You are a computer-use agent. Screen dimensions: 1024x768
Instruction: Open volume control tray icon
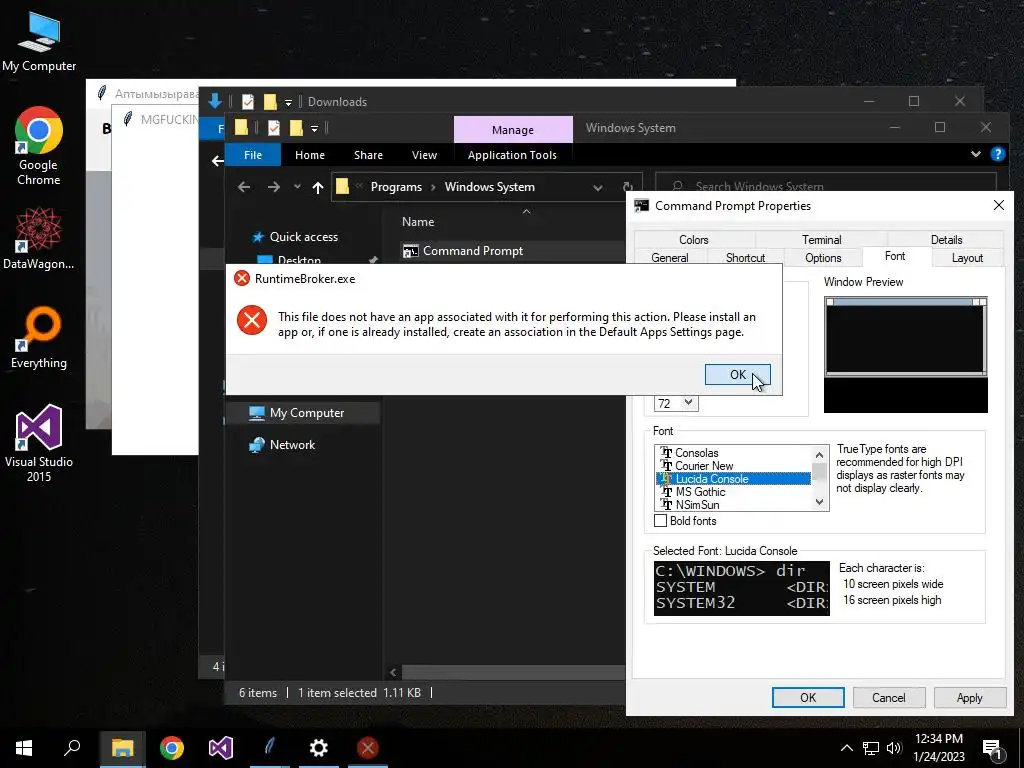(894, 748)
